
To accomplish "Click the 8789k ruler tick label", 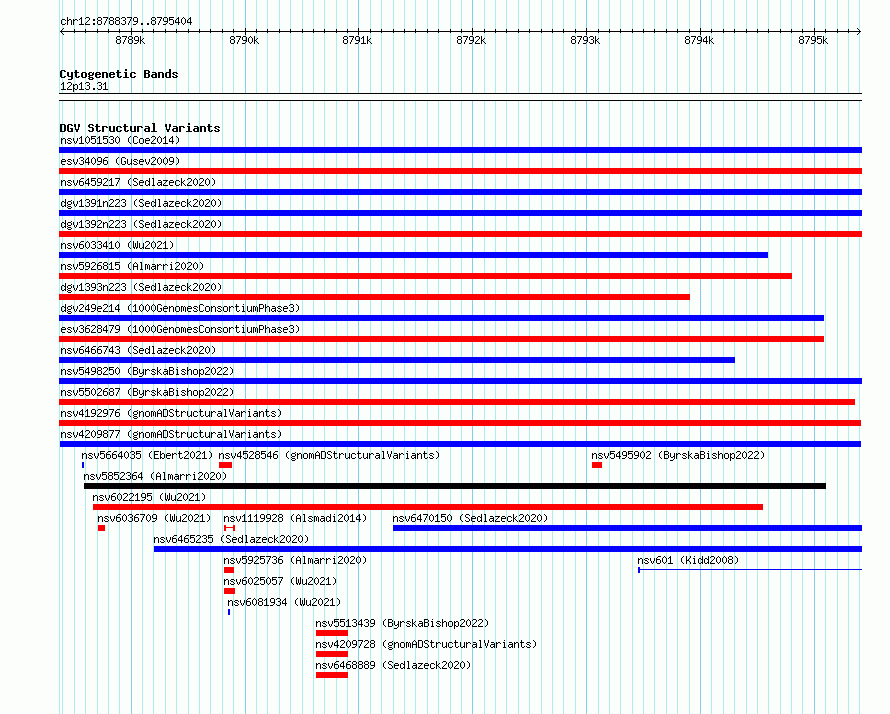I will 130,40.
